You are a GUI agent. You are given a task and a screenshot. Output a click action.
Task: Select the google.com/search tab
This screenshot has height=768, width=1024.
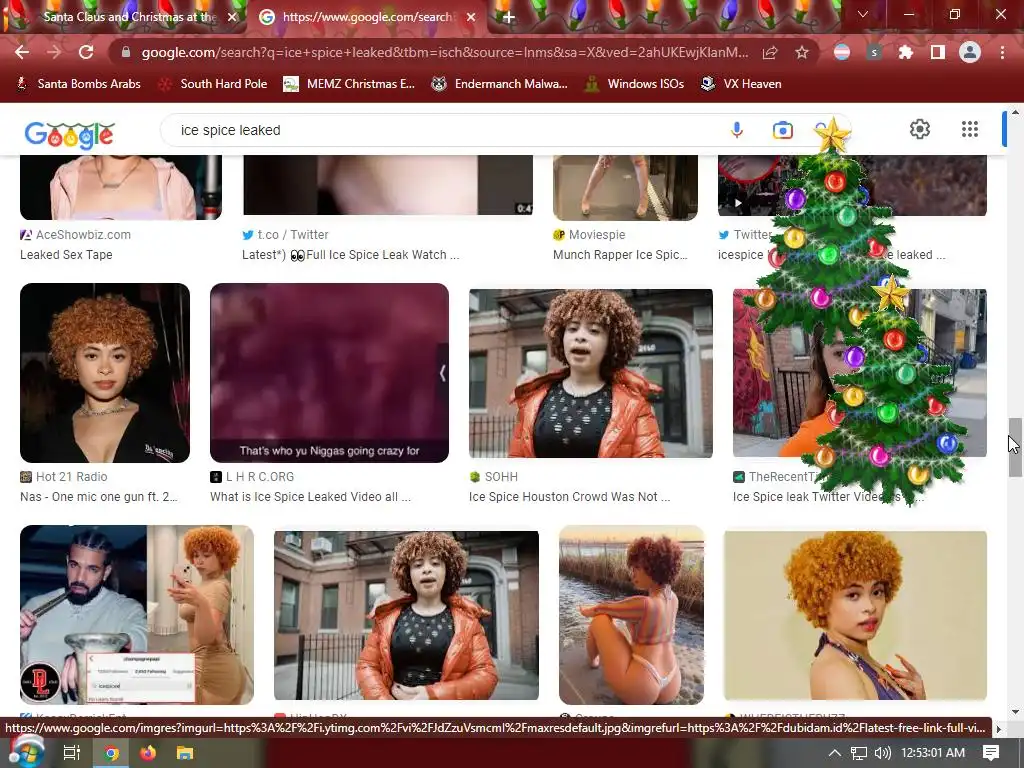pyautogui.click(x=366, y=17)
